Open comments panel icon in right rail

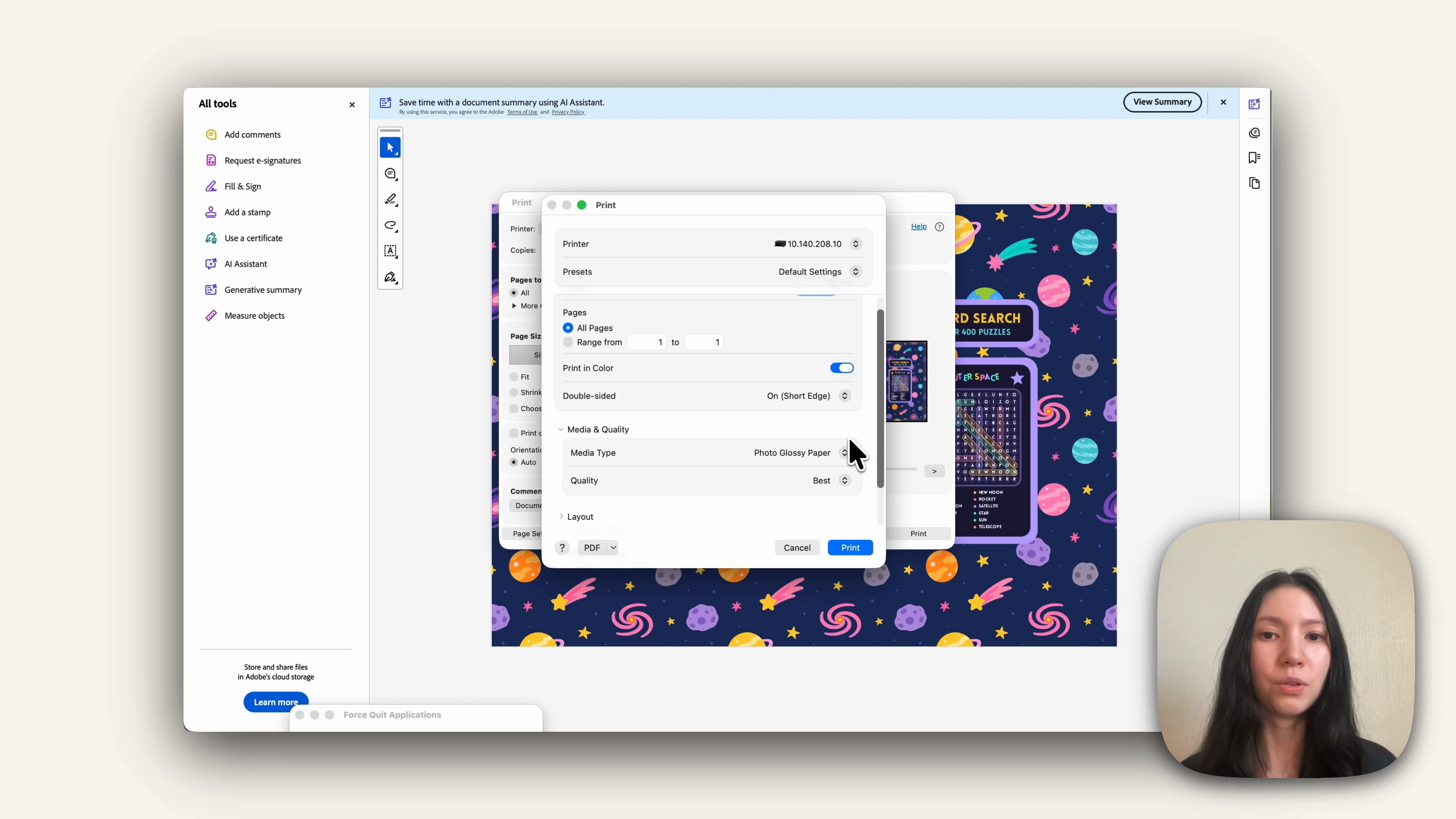tap(1254, 133)
